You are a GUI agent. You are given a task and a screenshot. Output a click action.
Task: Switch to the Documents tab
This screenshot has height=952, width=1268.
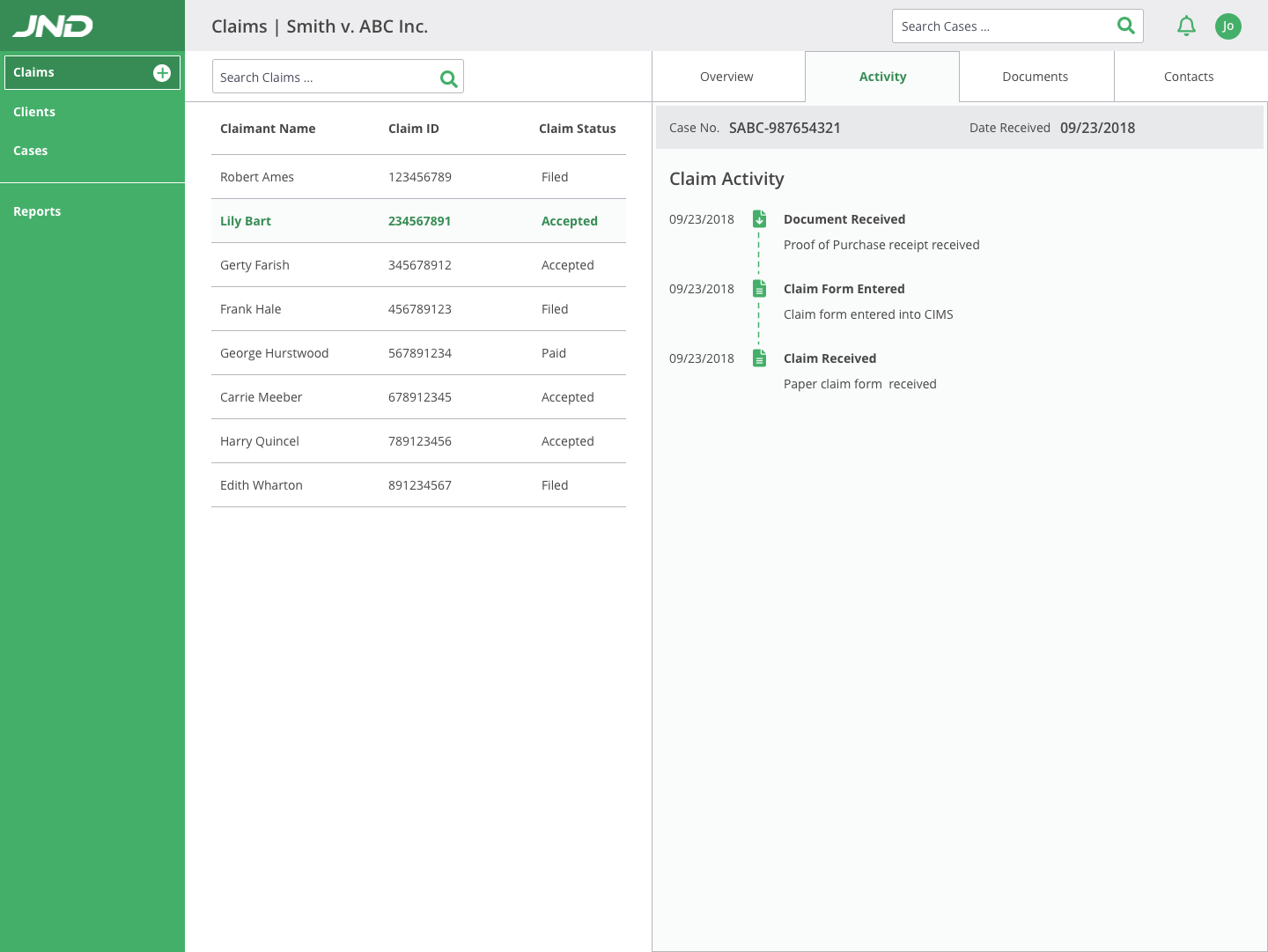pos(1035,77)
